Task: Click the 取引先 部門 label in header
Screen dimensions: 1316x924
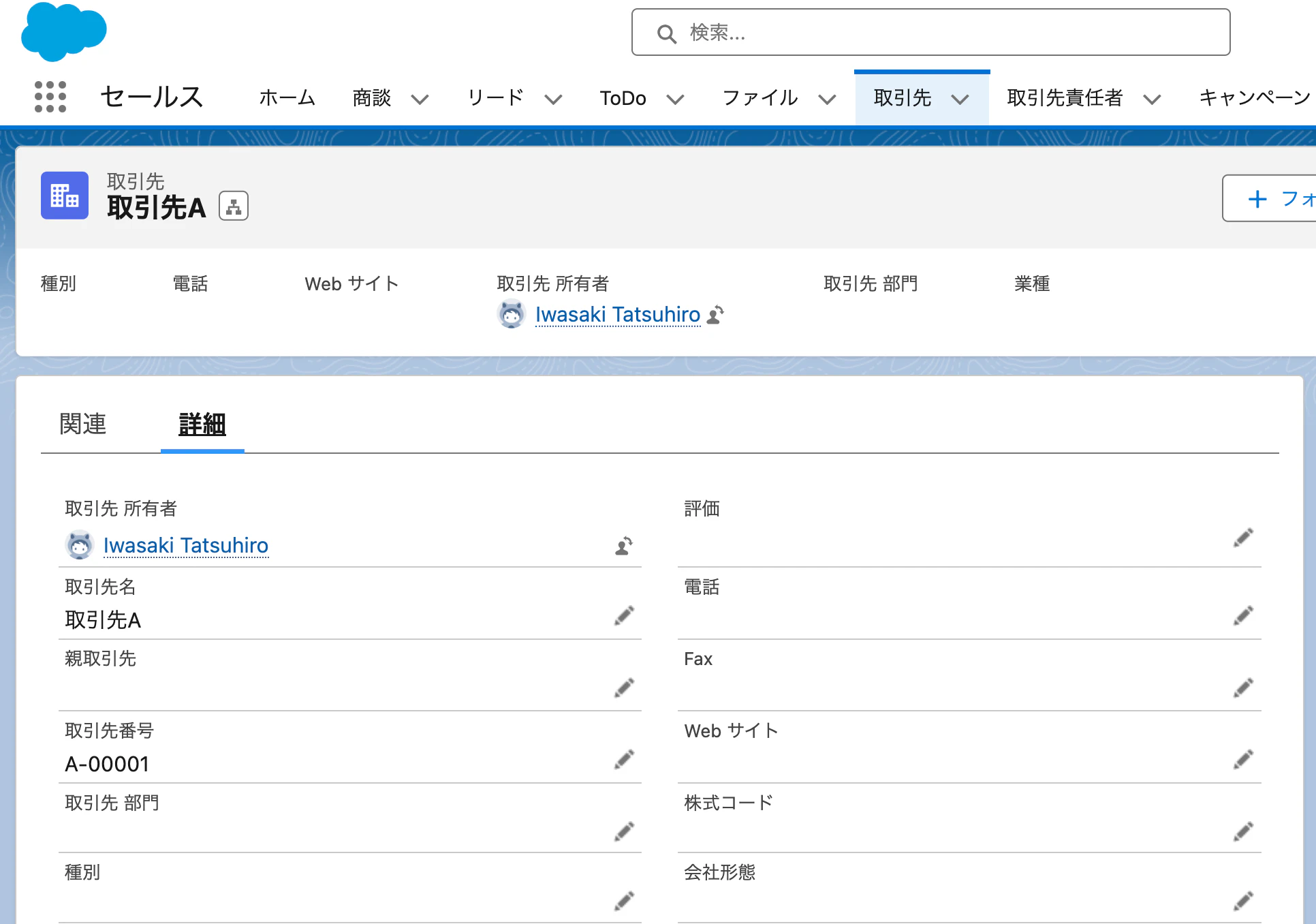Action: (871, 283)
